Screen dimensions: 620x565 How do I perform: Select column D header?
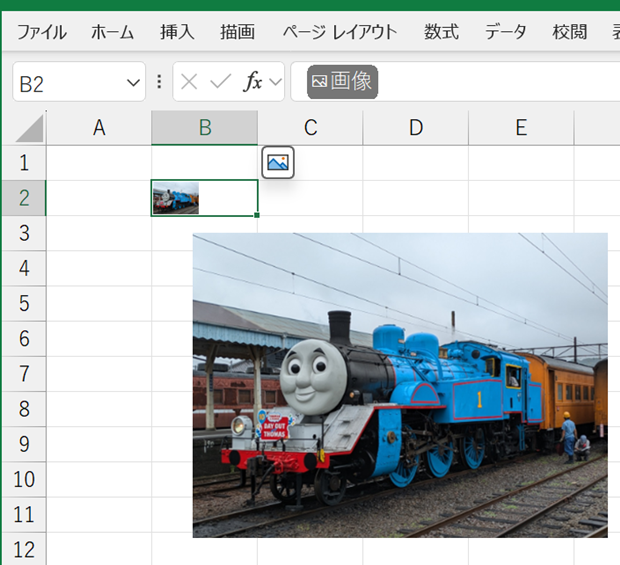[416, 128]
